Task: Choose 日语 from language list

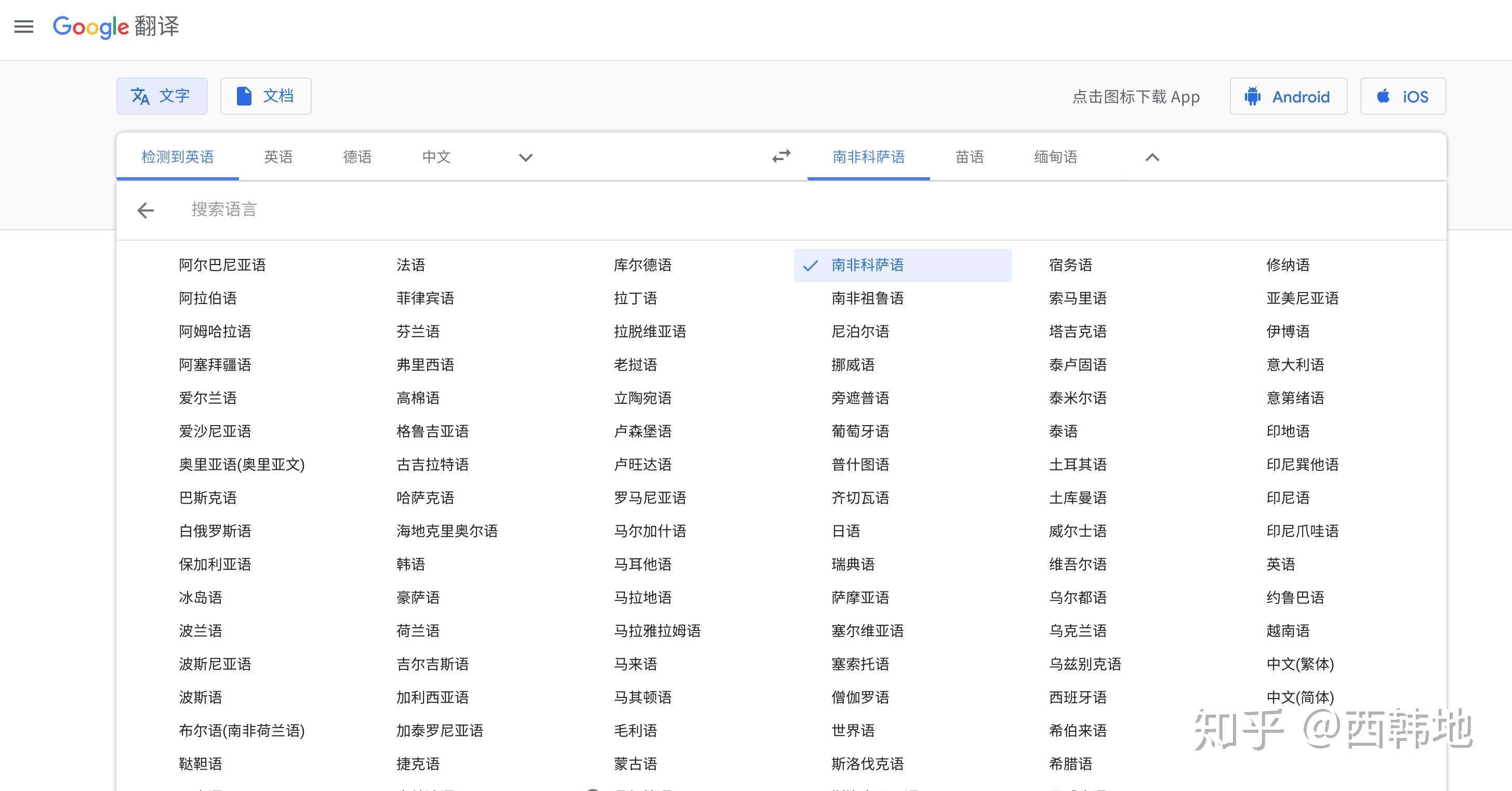Action: [846, 532]
